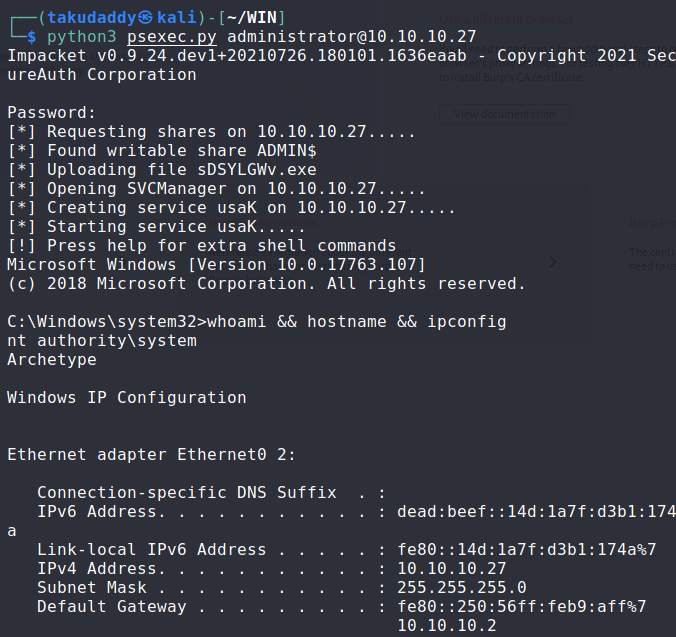Image resolution: width=676 pixels, height=637 pixels.
Task: Click the dollar sign shell prompt symbol
Action: coord(31,37)
